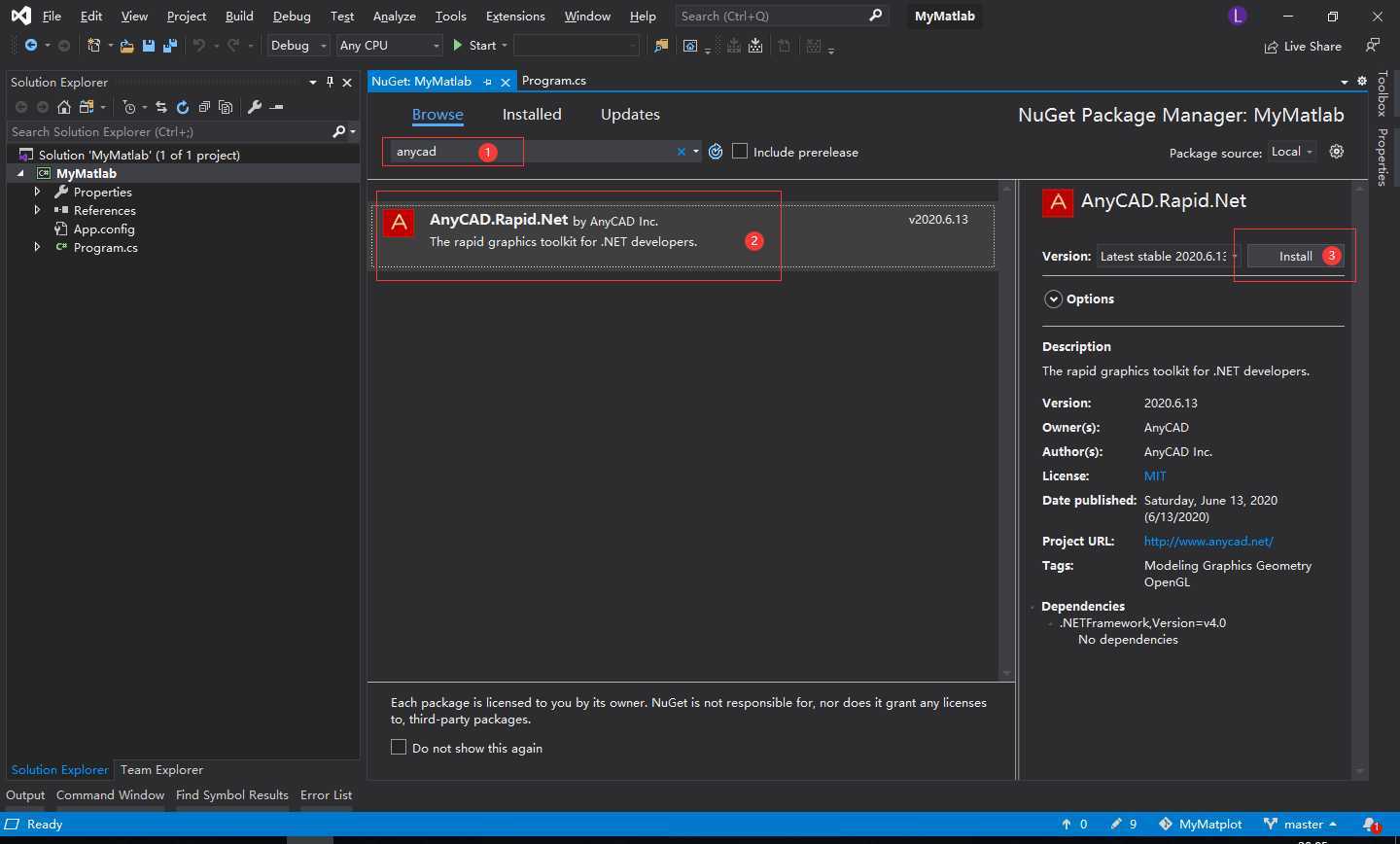Expand the References node in tree
The image size is (1400, 844).
[38, 210]
